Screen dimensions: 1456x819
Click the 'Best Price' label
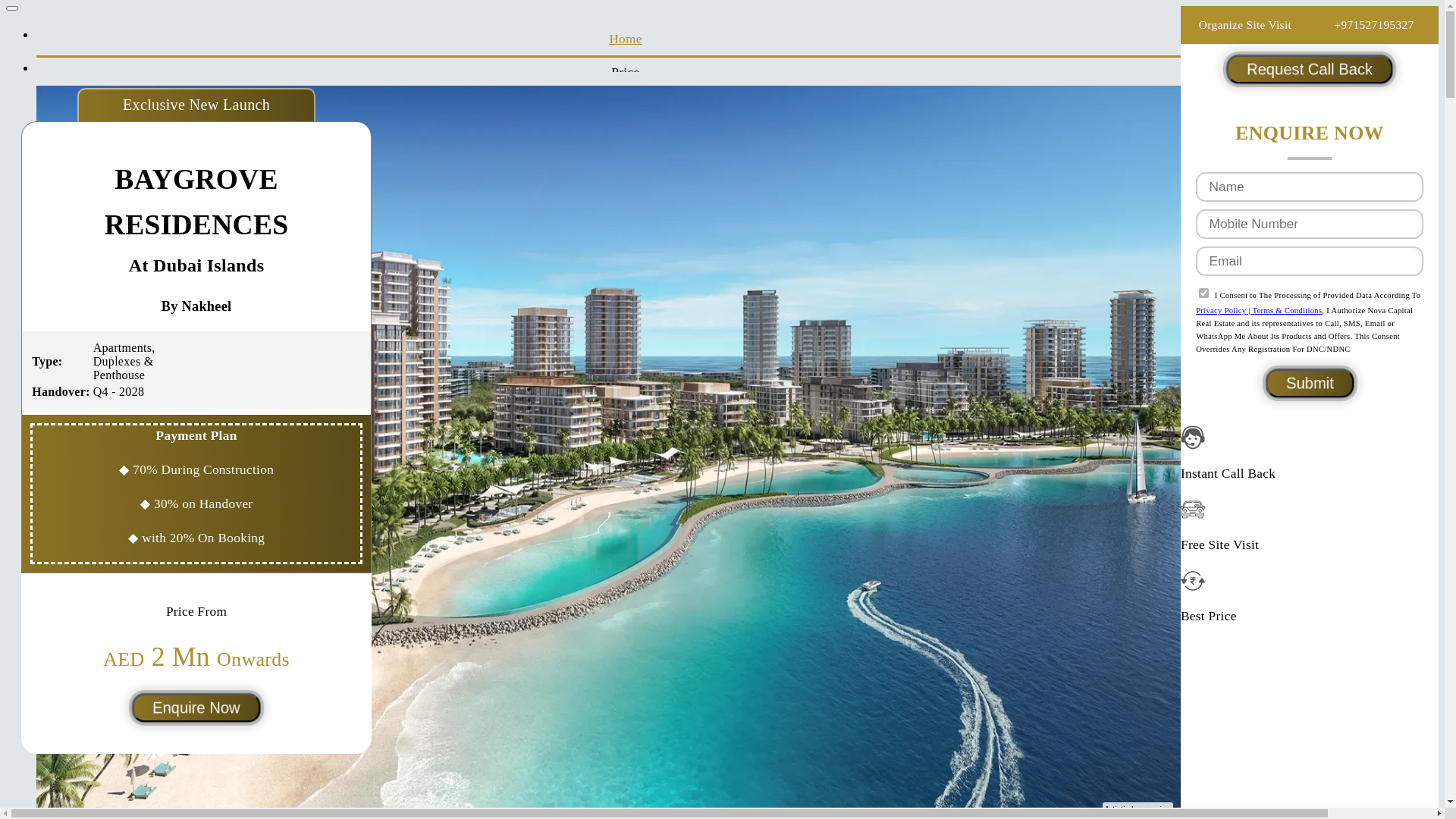pyautogui.click(x=1208, y=617)
